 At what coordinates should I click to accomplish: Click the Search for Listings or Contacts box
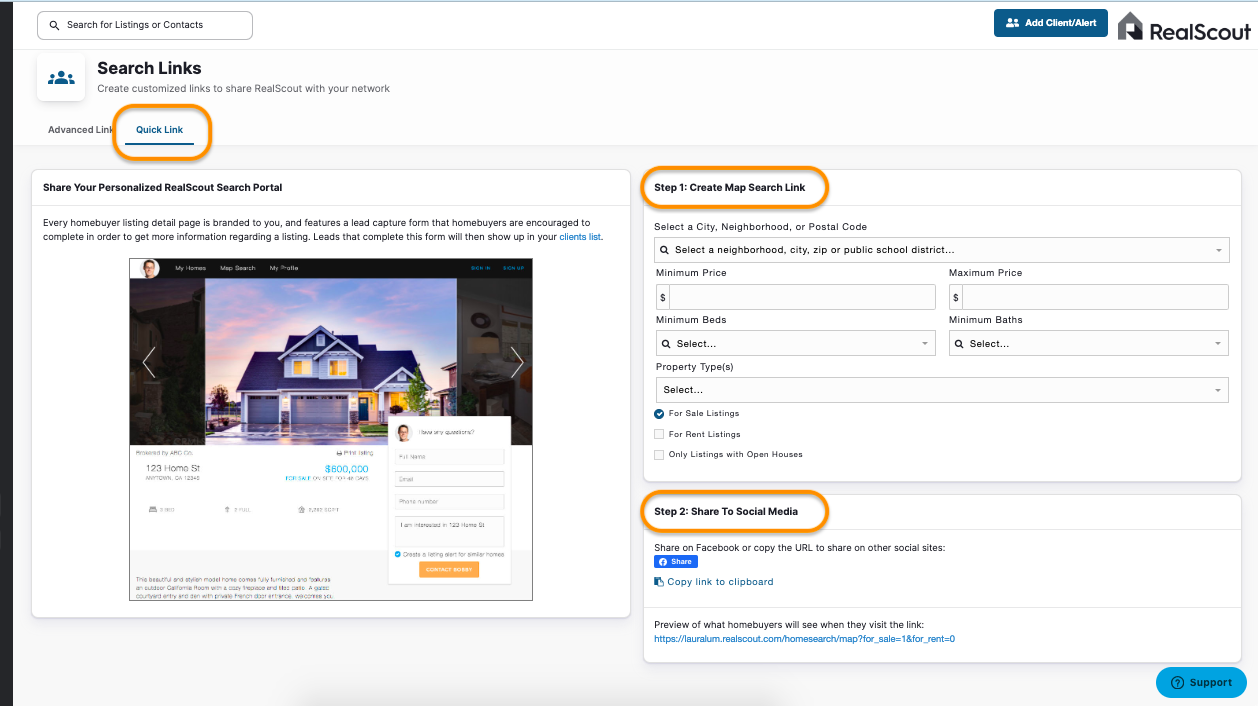(145, 25)
